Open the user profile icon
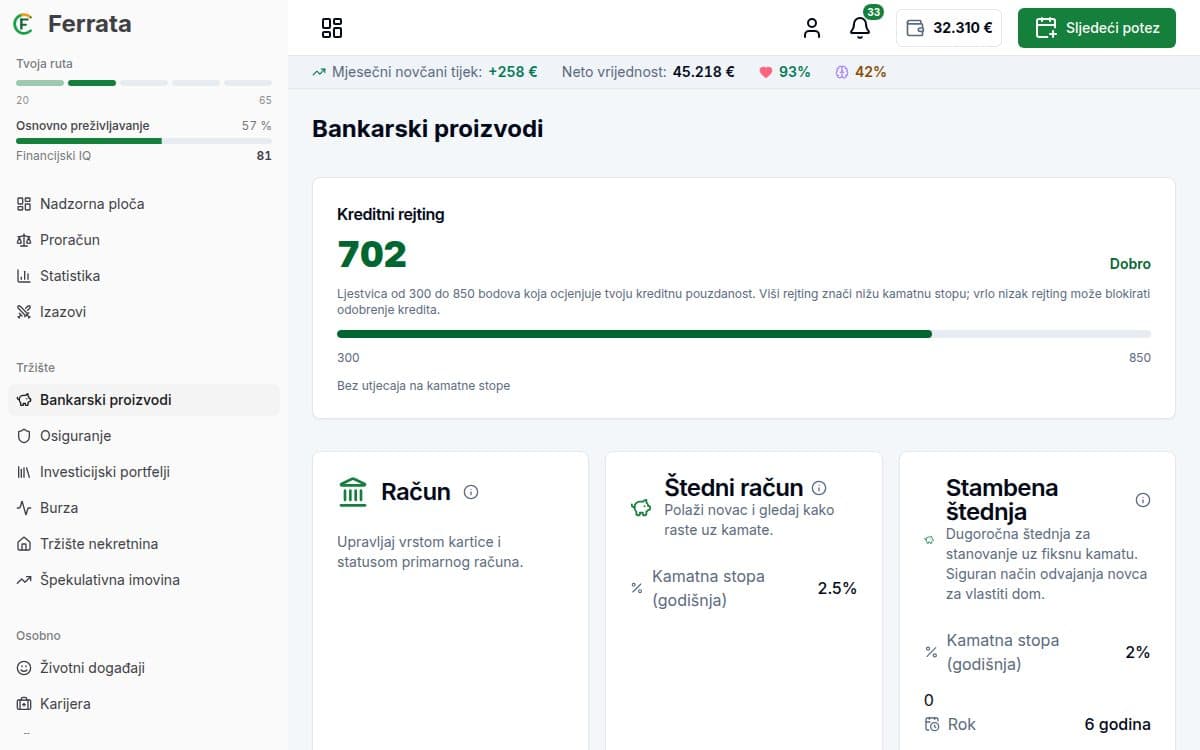1200x750 pixels. (x=812, y=28)
